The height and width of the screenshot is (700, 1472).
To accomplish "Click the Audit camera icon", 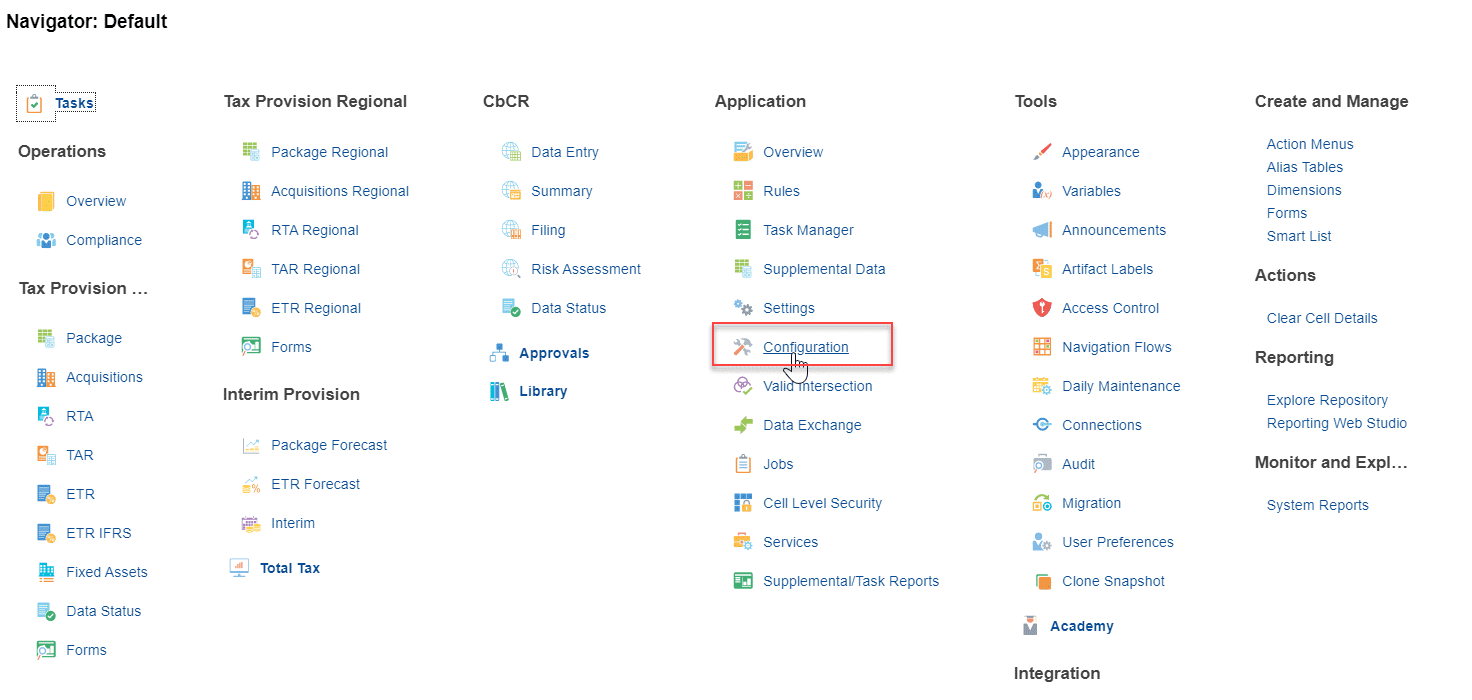I will coord(1042,464).
